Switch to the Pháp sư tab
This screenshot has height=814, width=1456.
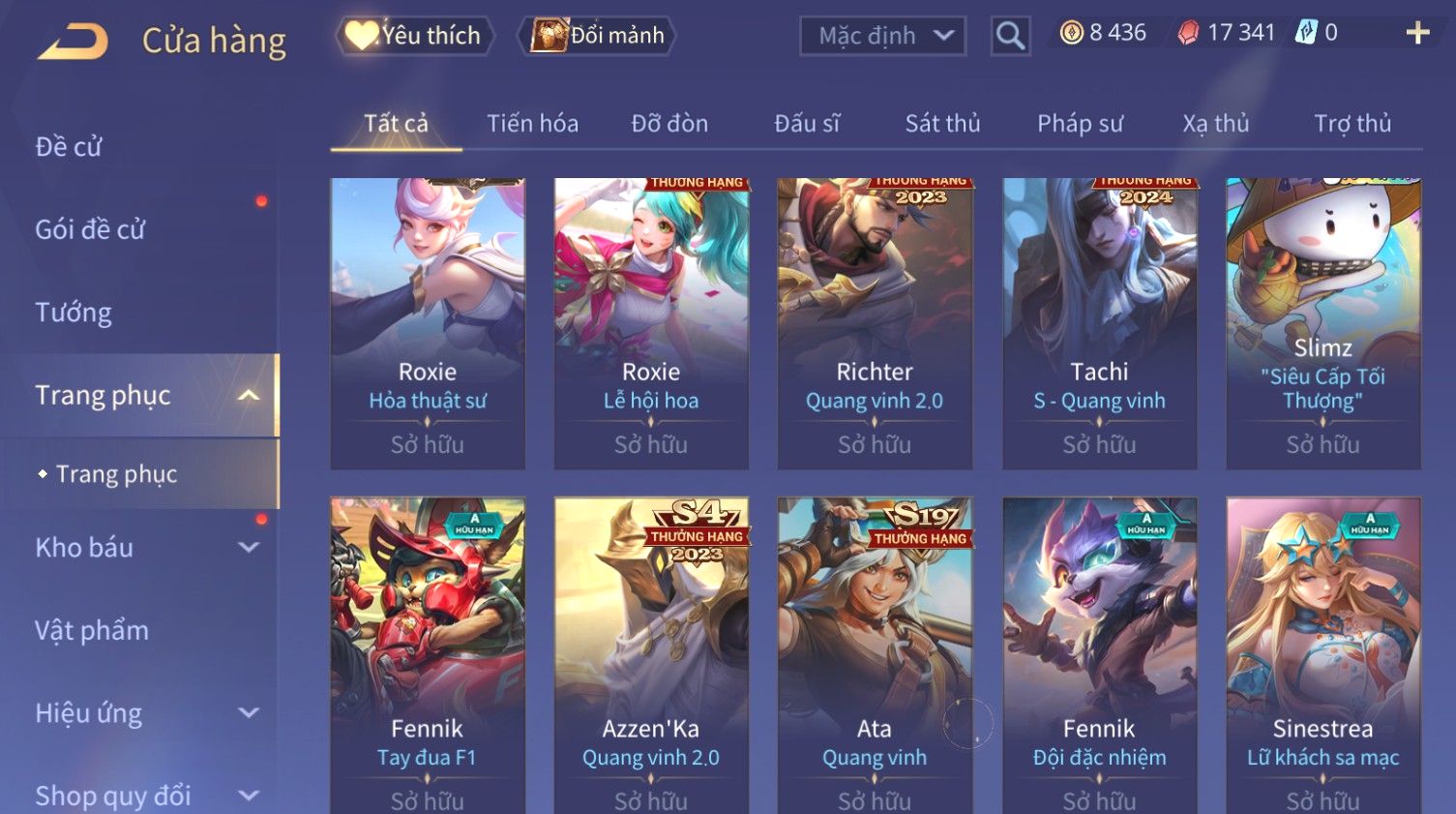click(x=1080, y=124)
